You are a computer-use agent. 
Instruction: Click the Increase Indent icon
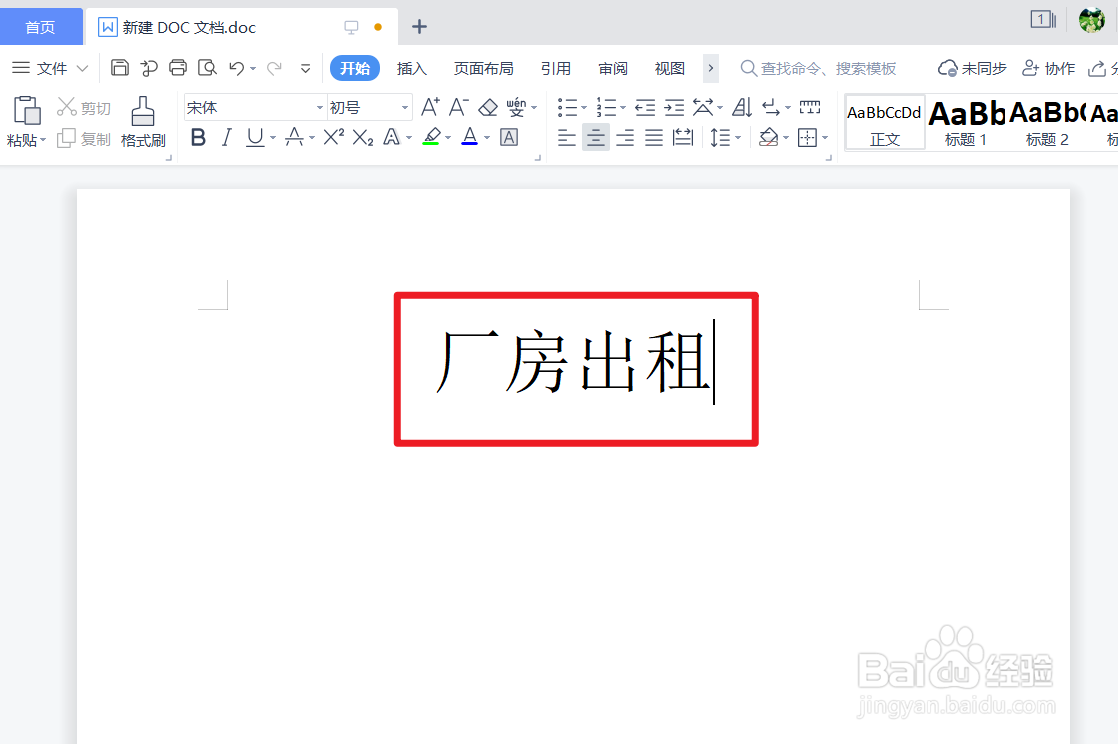(674, 107)
